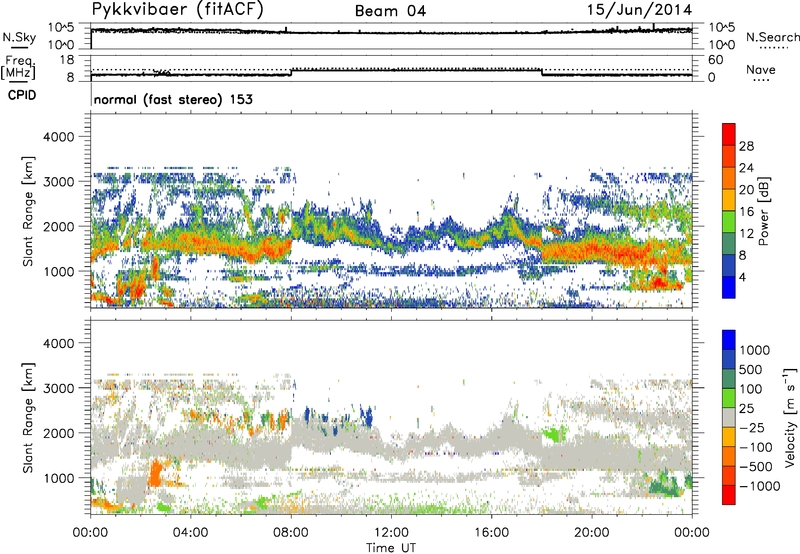Click the "20:00" time tick label

(592, 533)
